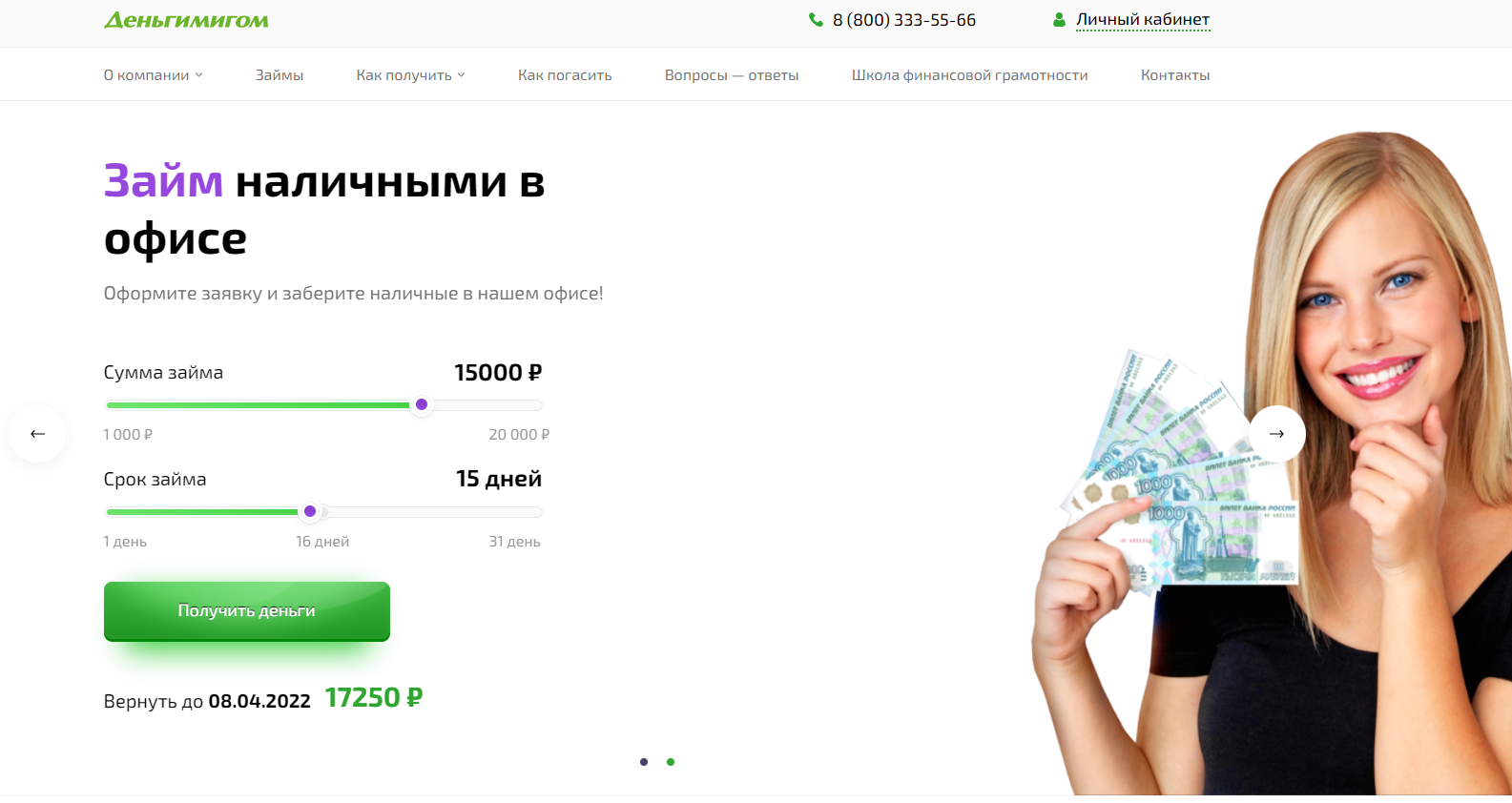Select the second green carousel dot
Screen dimensions: 1512x803
tap(671, 762)
